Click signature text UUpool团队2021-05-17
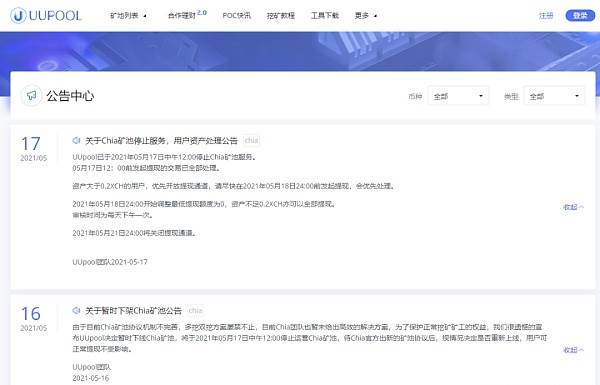 pyautogui.click(x=110, y=262)
